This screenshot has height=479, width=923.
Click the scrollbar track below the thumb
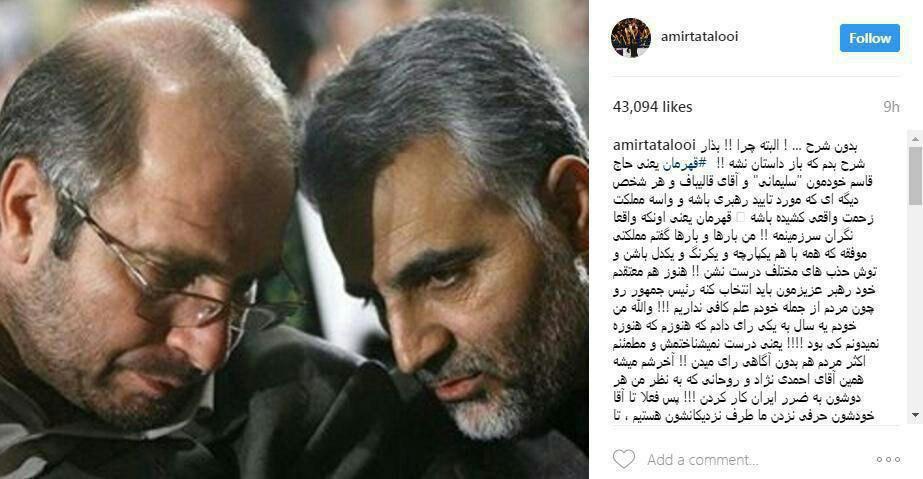coord(915,306)
